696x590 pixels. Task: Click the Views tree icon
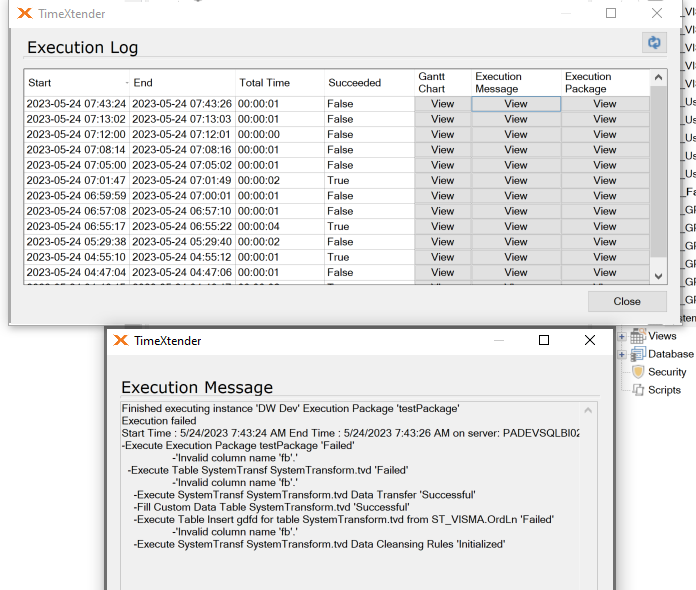[x=638, y=336]
